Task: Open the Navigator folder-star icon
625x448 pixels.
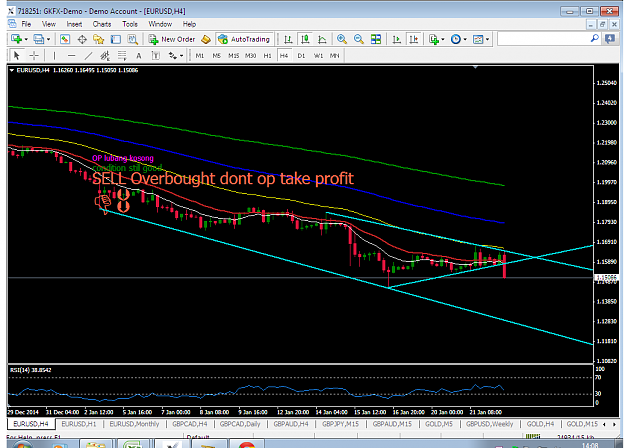Action: point(98,39)
